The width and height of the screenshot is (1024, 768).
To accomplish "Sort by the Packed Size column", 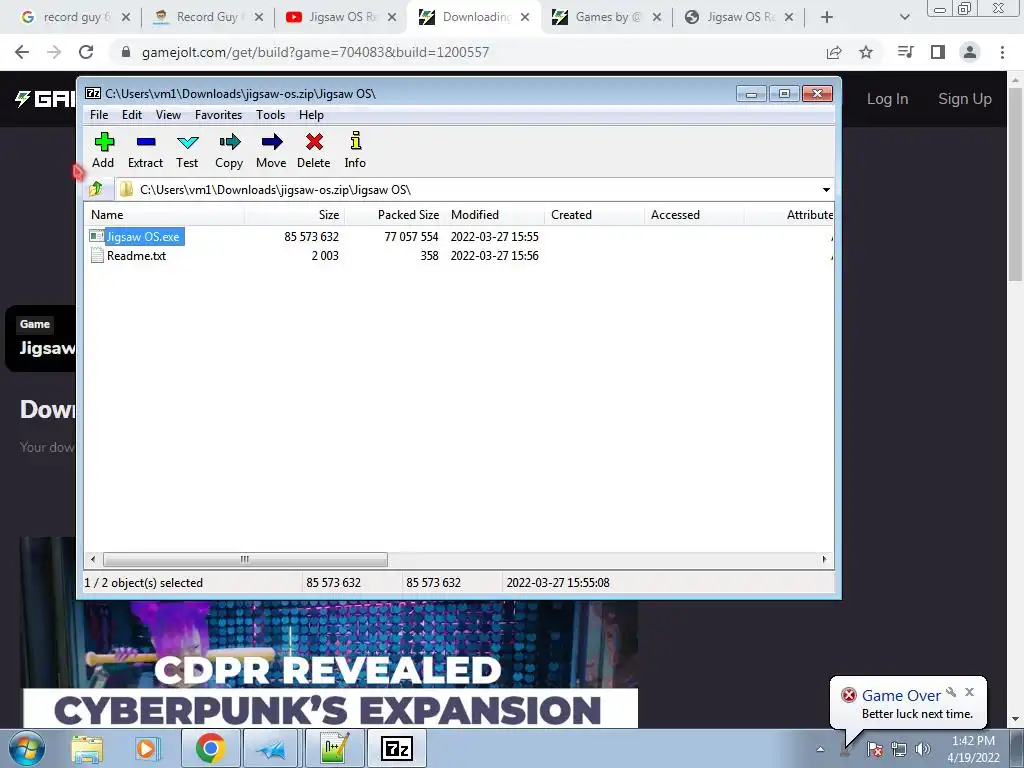I will tap(394, 215).
